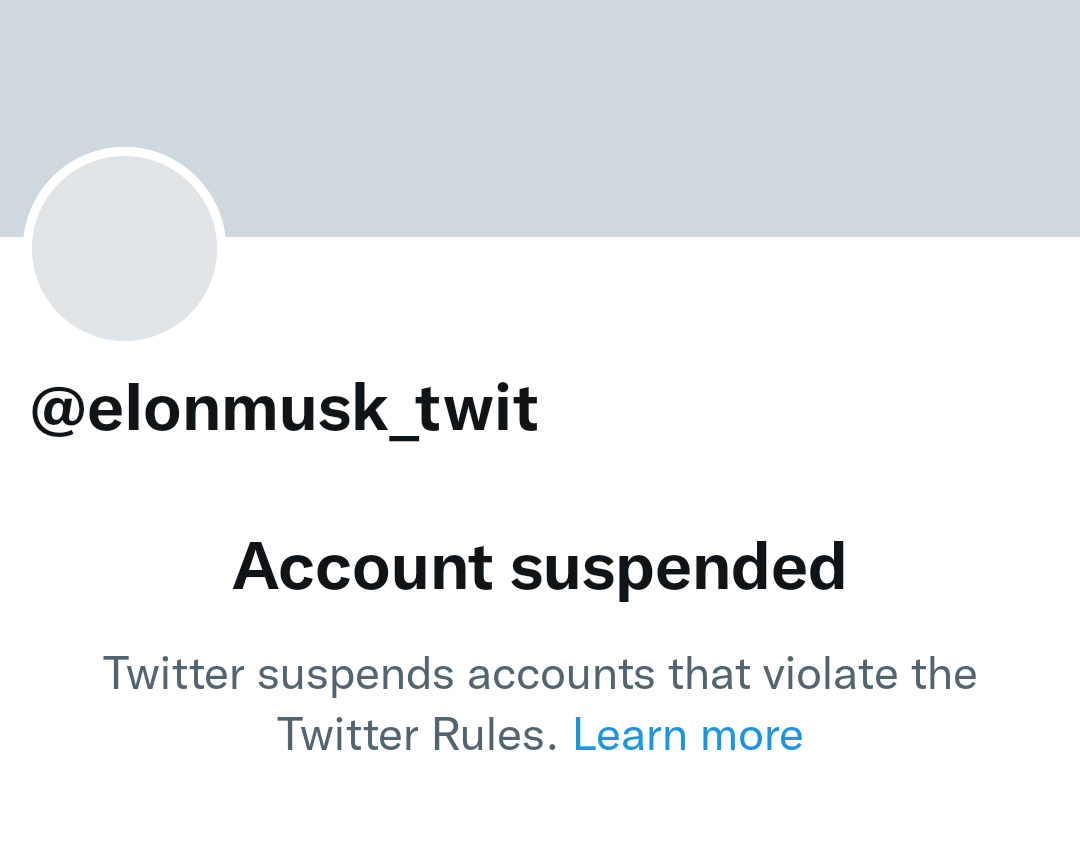Click 'the' ending the first description line
Screen dimensions: 1080x851
[943, 673]
